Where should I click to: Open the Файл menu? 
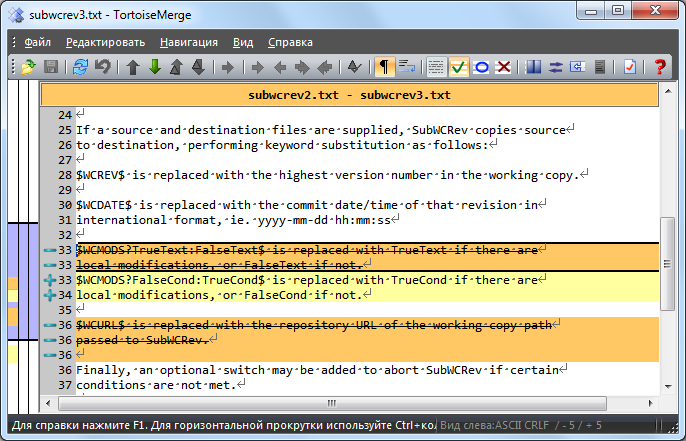click(x=38, y=42)
